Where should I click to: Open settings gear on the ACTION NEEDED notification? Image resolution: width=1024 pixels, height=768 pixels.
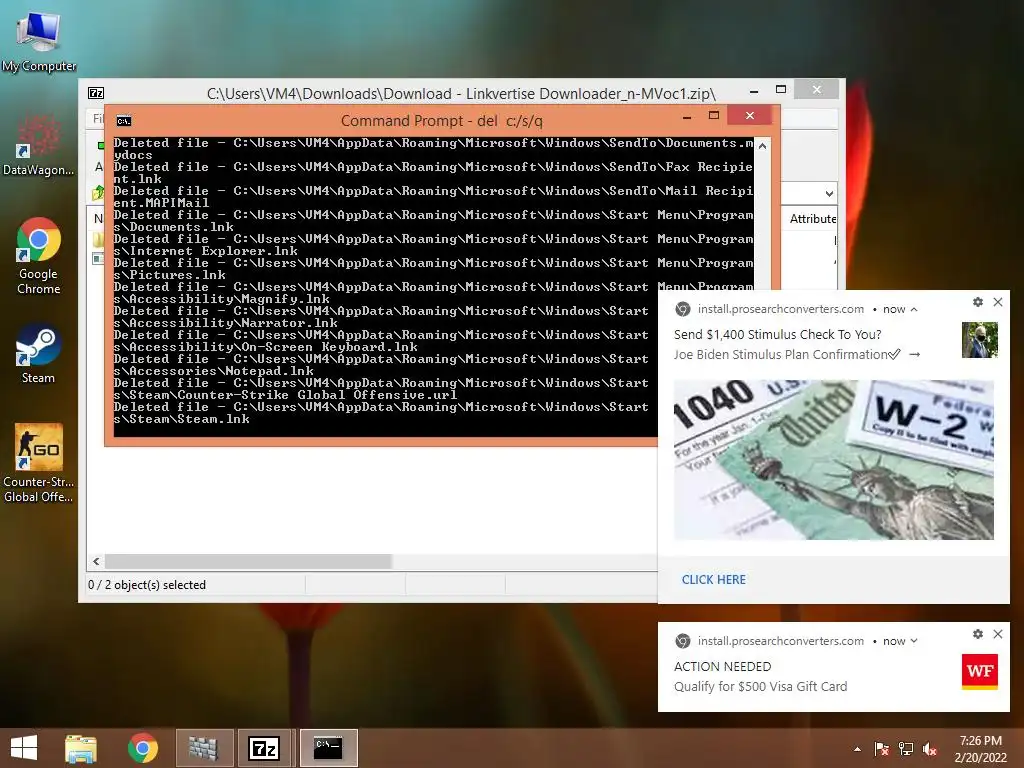coord(978,634)
